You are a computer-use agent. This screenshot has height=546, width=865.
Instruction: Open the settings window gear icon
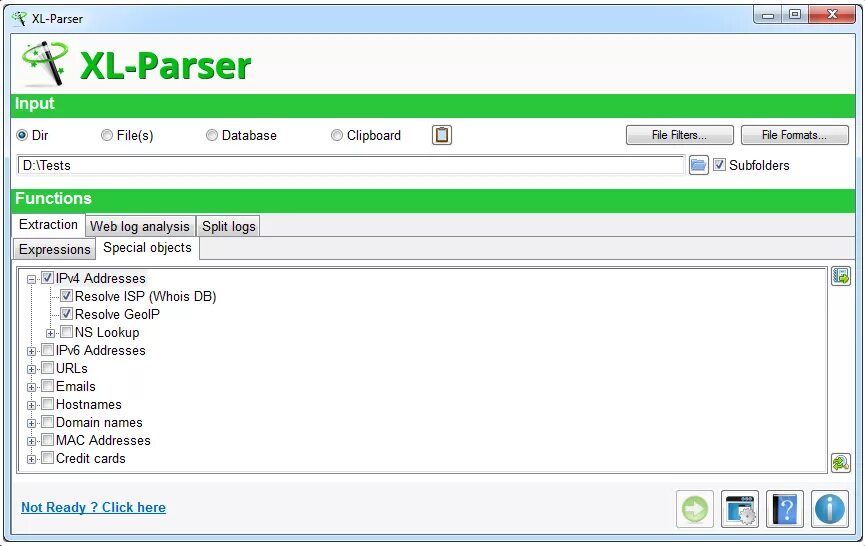(x=740, y=508)
